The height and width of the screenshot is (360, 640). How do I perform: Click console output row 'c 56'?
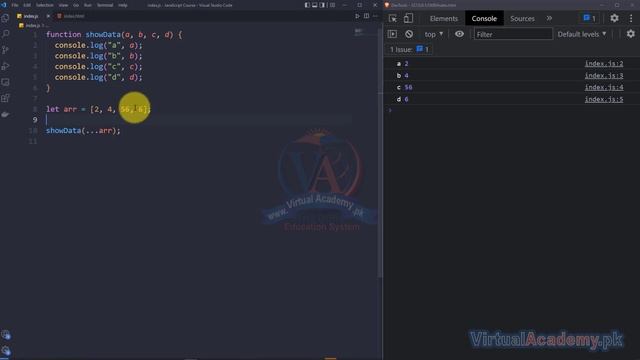pyautogui.click(x=511, y=87)
